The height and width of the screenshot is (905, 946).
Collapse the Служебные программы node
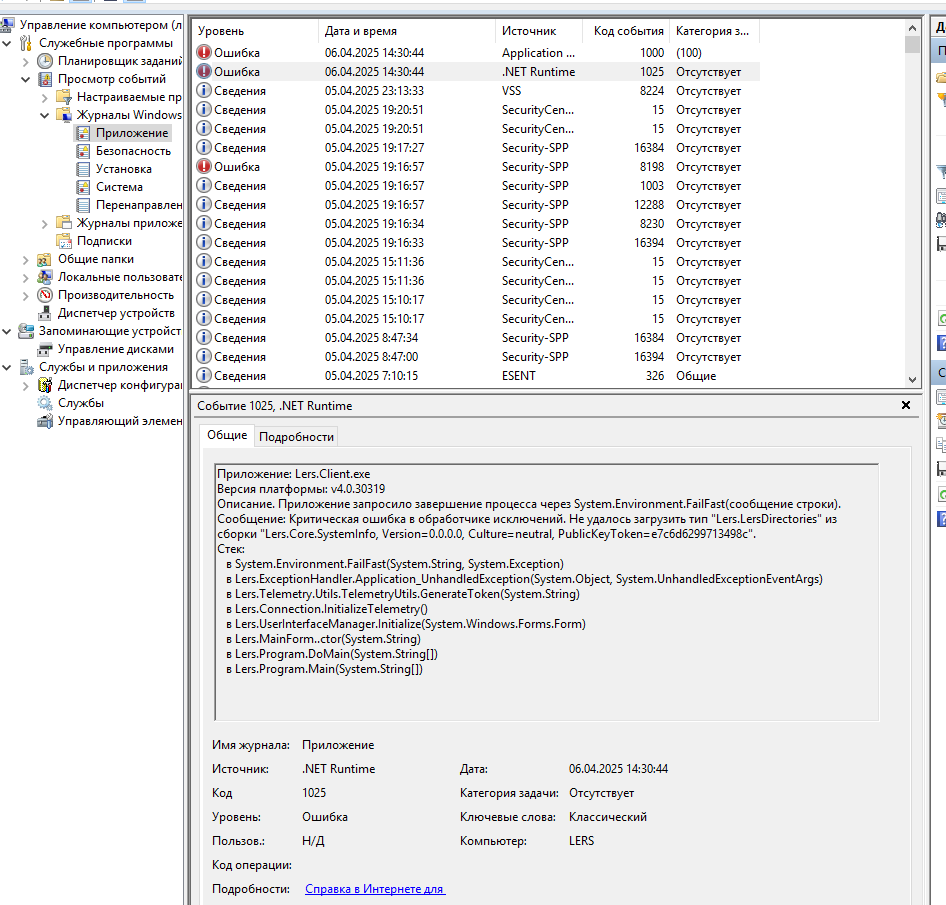pos(7,43)
